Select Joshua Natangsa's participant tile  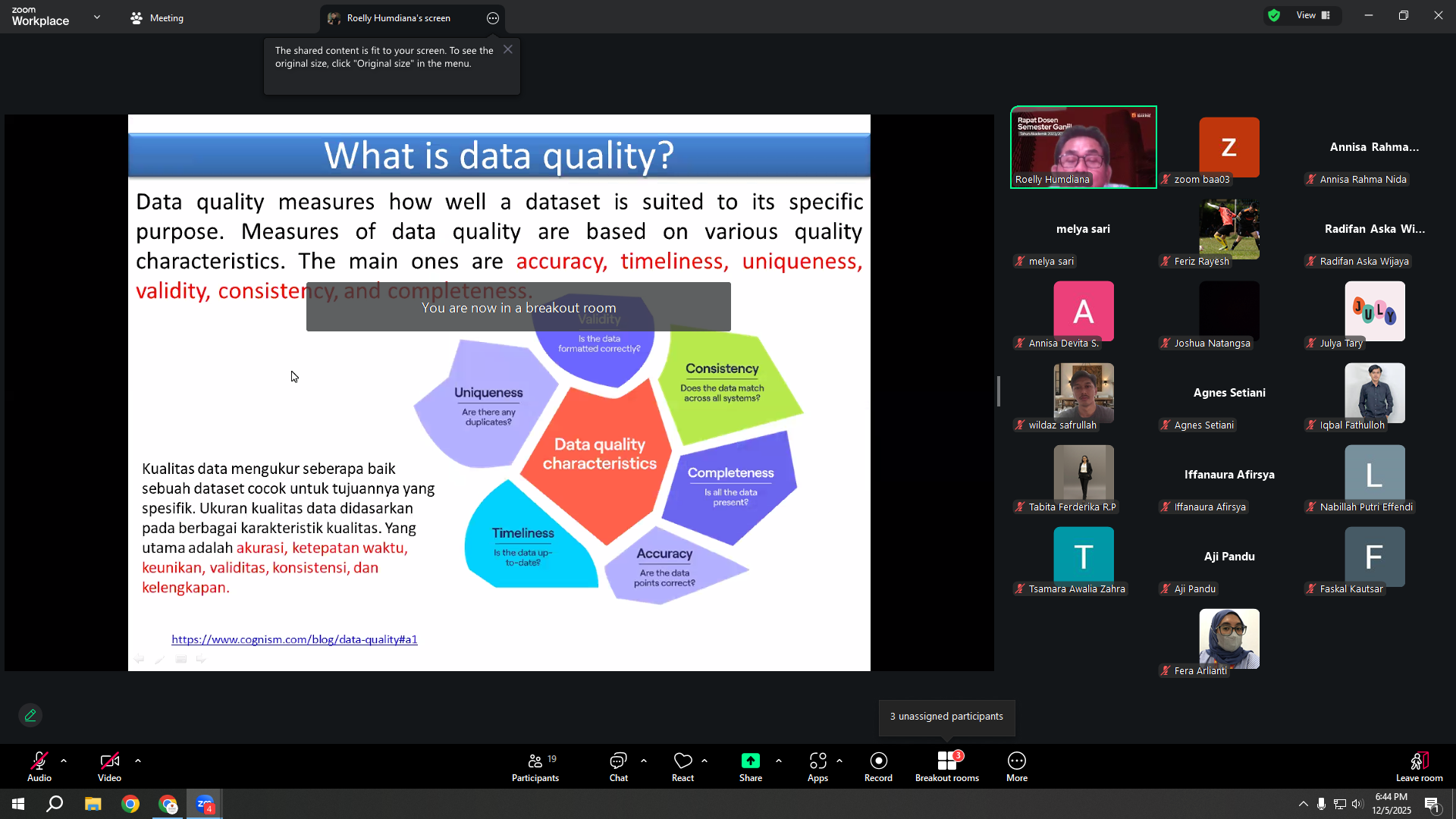[x=1228, y=311]
